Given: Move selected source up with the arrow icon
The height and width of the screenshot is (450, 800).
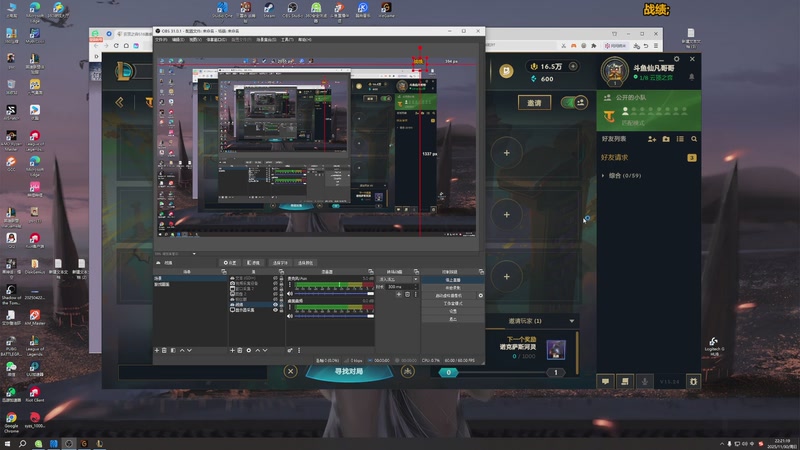Looking at the screenshot, I should click(258, 351).
